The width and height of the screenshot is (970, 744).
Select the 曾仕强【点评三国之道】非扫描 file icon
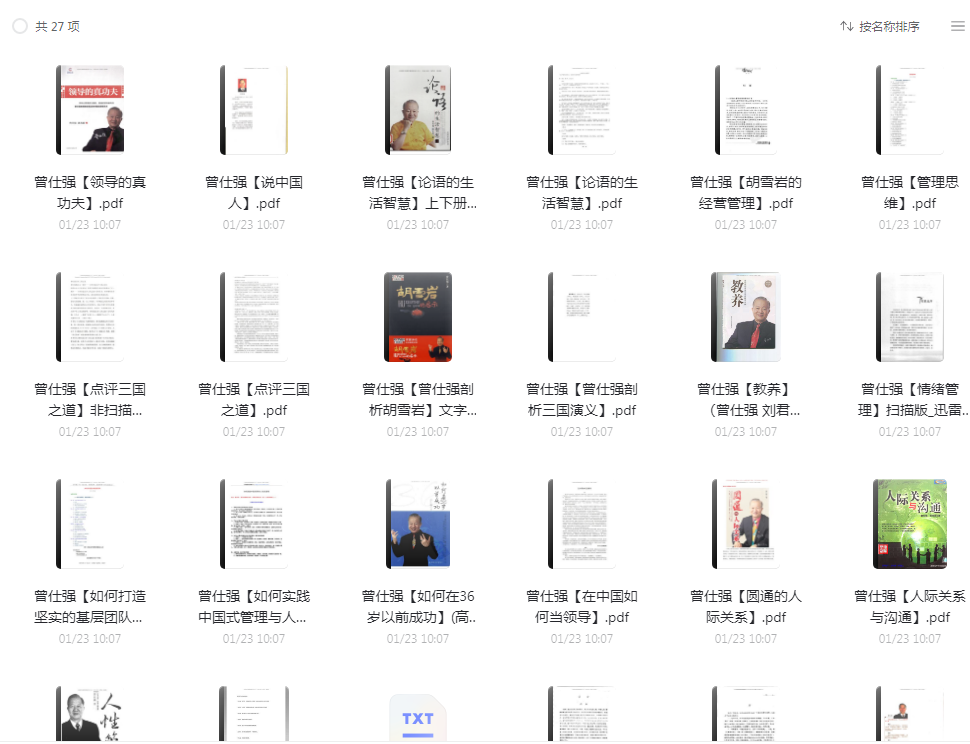tap(90, 317)
